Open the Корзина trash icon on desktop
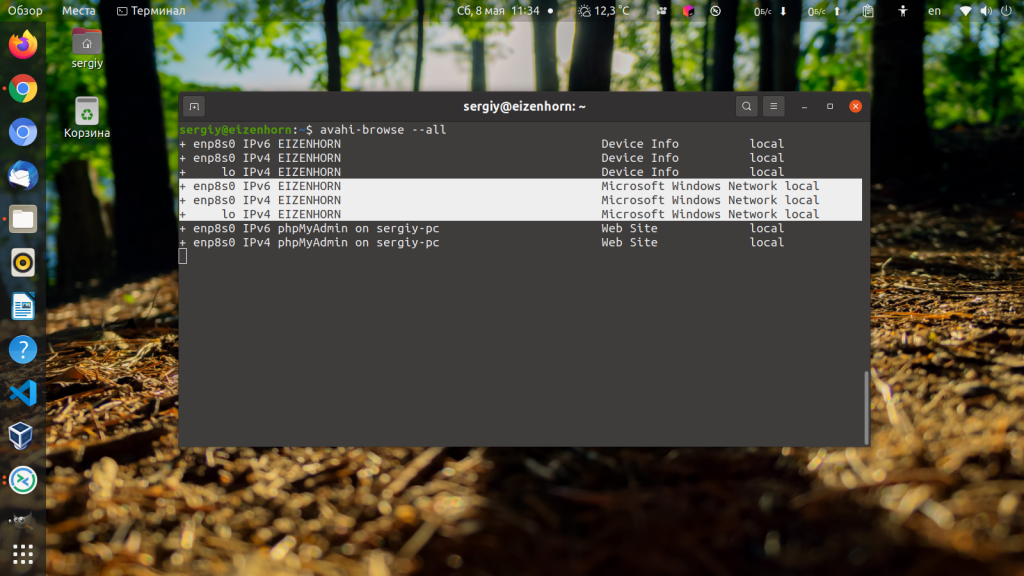 [87, 118]
